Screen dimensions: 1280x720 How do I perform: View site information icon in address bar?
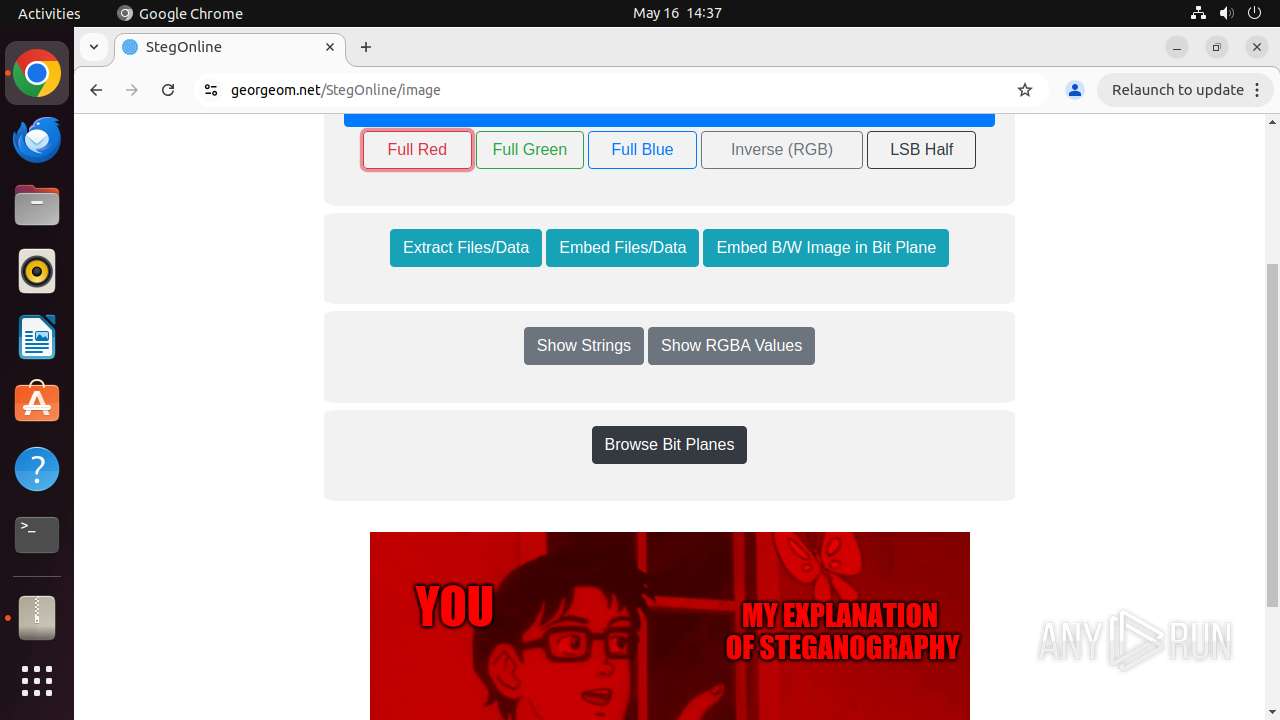click(x=210, y=90)
